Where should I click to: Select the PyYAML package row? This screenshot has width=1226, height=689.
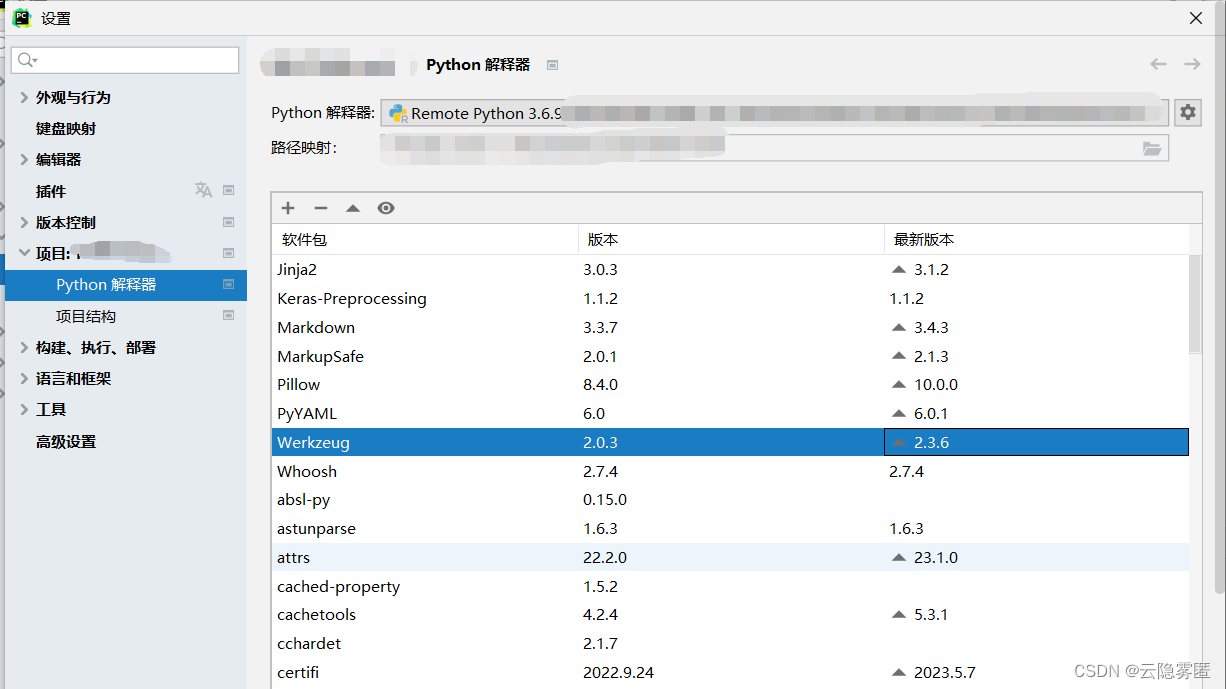730,413
